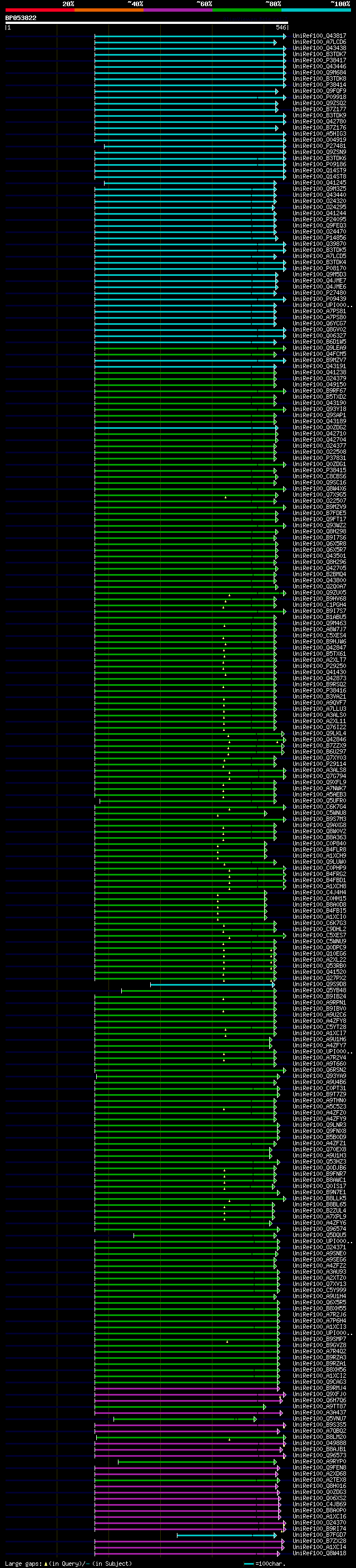Click label UniRef100_P09439
This screenshot has height=1568, width=356.
point(319,299)
